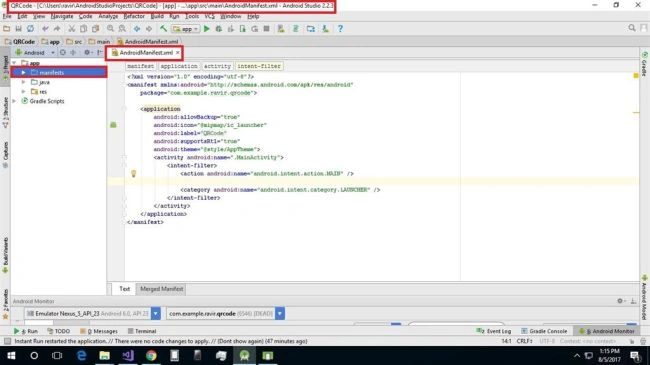Click the application tag breadcrumb
Image resolution: width=650 pixels, height=365 pixels.
point(179,66)
